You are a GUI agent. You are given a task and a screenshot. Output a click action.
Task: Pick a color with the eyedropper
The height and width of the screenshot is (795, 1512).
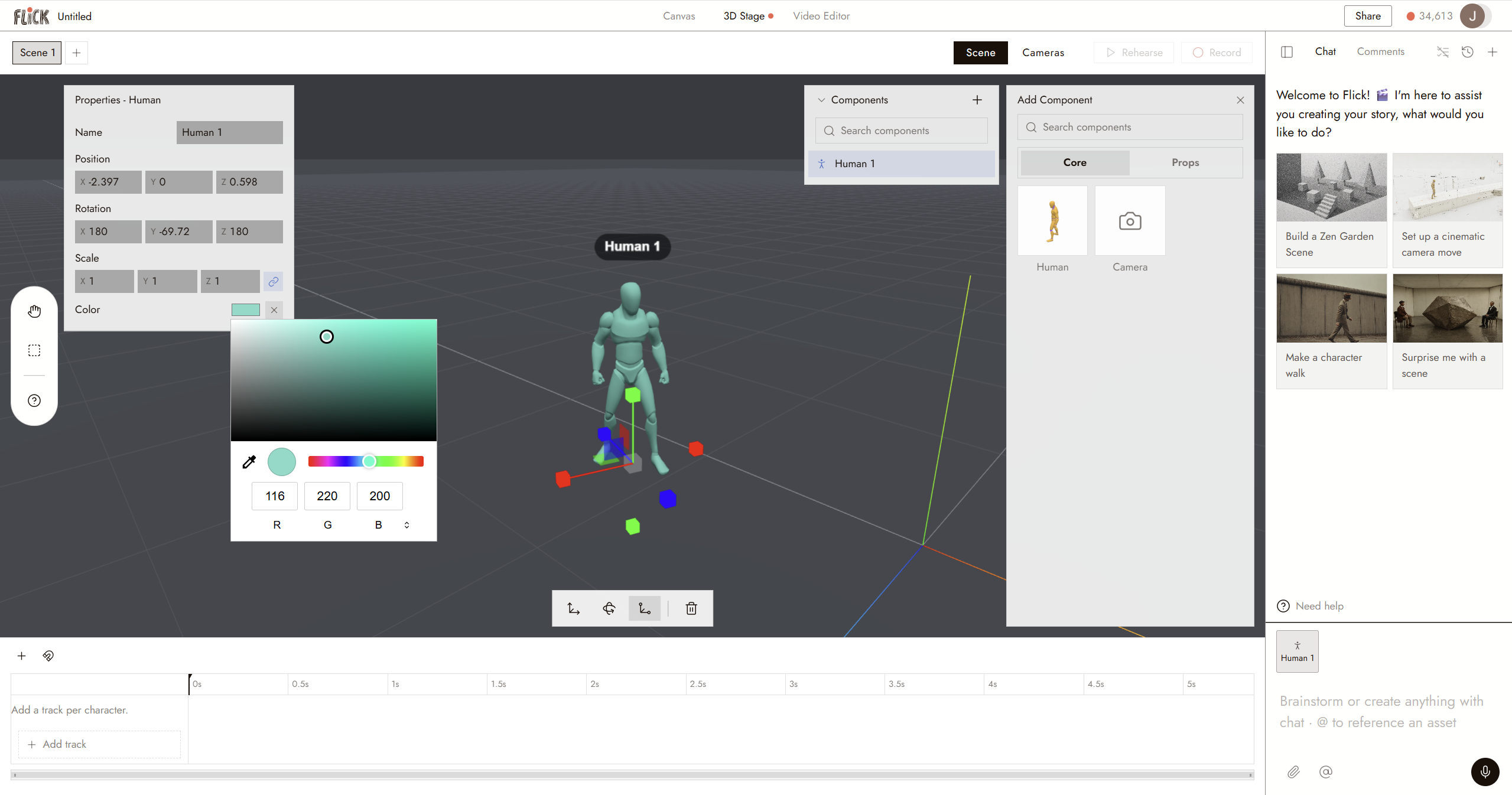click(x=249, y=461)
